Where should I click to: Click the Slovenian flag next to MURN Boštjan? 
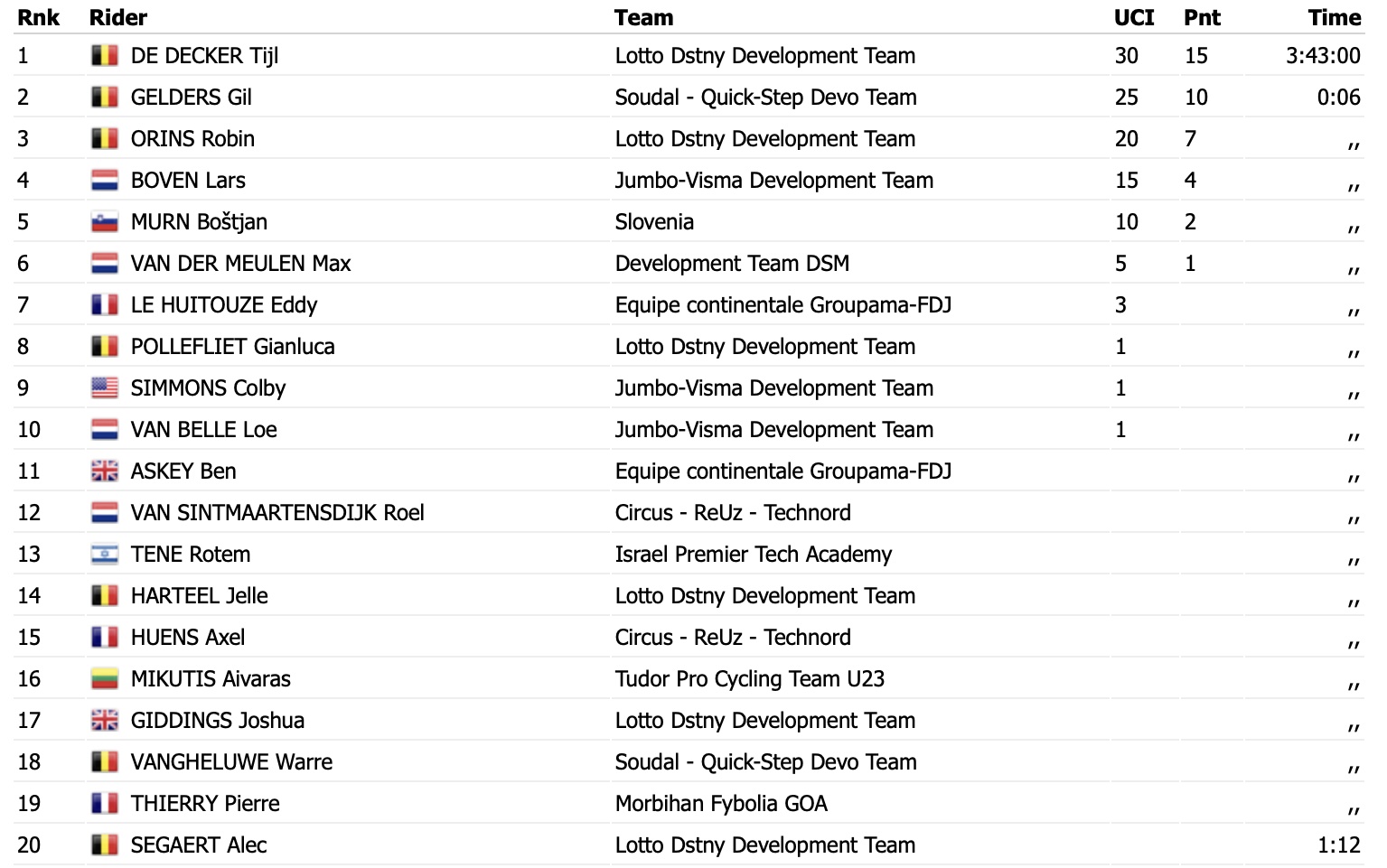tap(105, 222)
